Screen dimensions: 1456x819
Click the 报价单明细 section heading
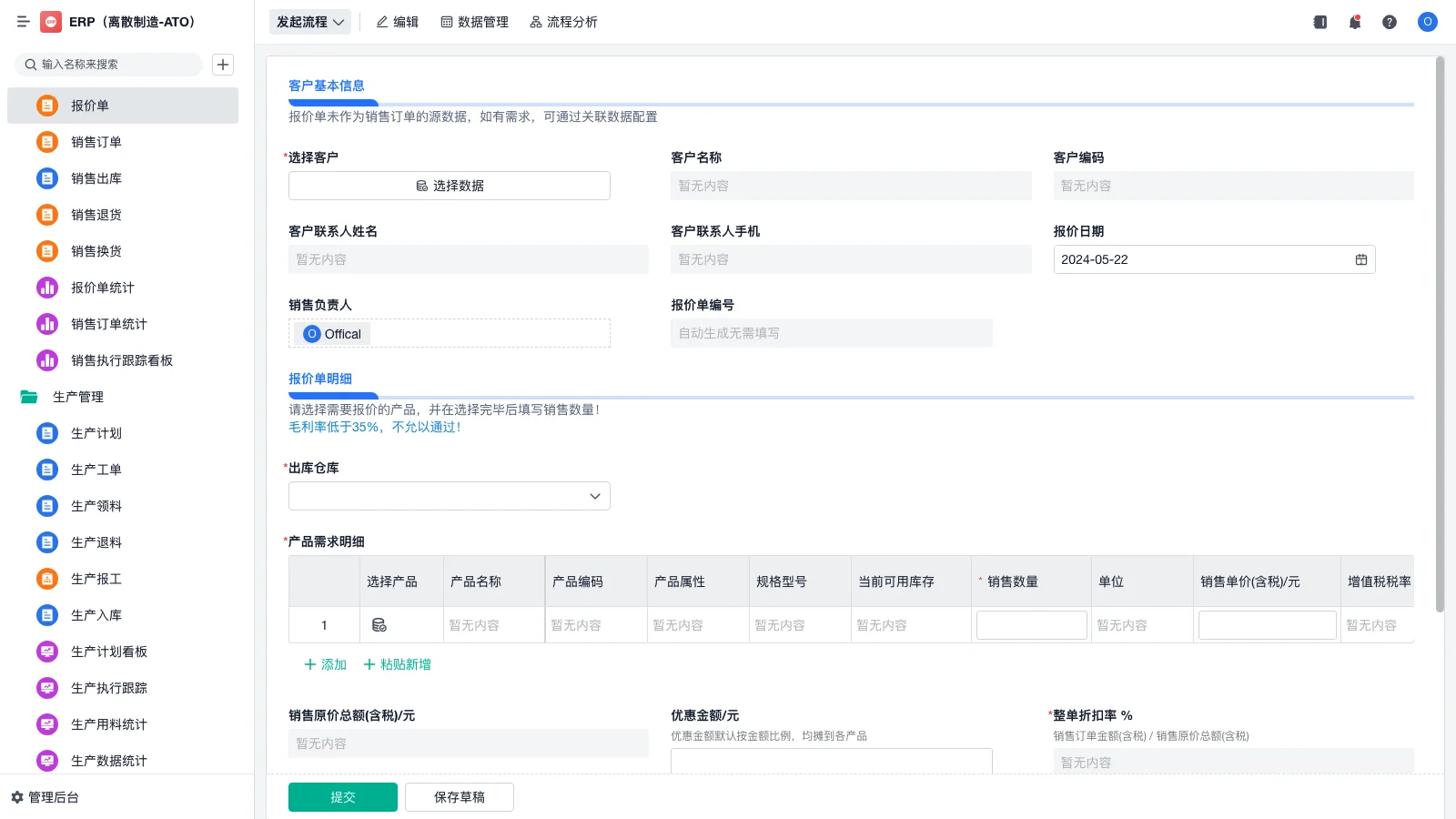(x=320, y=379)
